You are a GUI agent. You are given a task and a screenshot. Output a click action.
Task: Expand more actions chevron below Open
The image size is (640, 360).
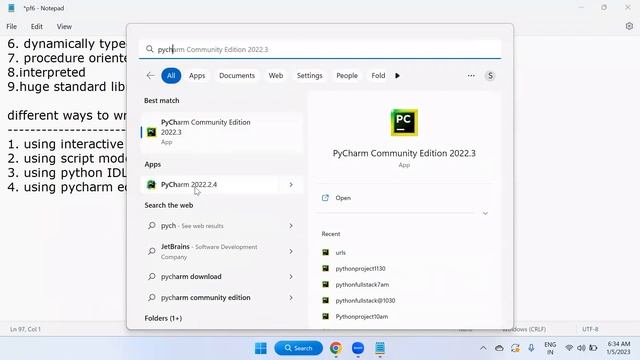click(485, 213)
